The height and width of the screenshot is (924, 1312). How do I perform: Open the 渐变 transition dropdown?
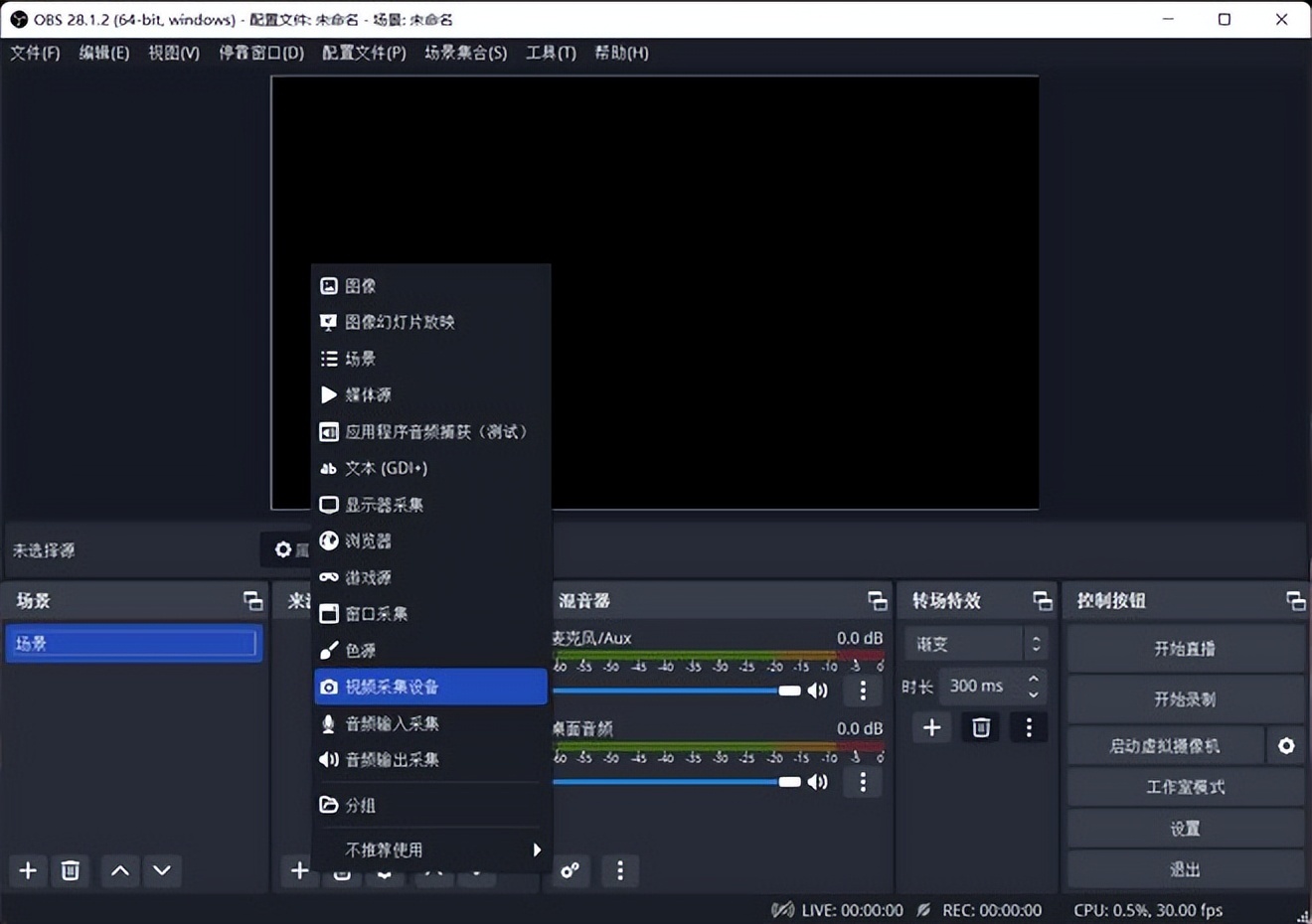(976, 644)
